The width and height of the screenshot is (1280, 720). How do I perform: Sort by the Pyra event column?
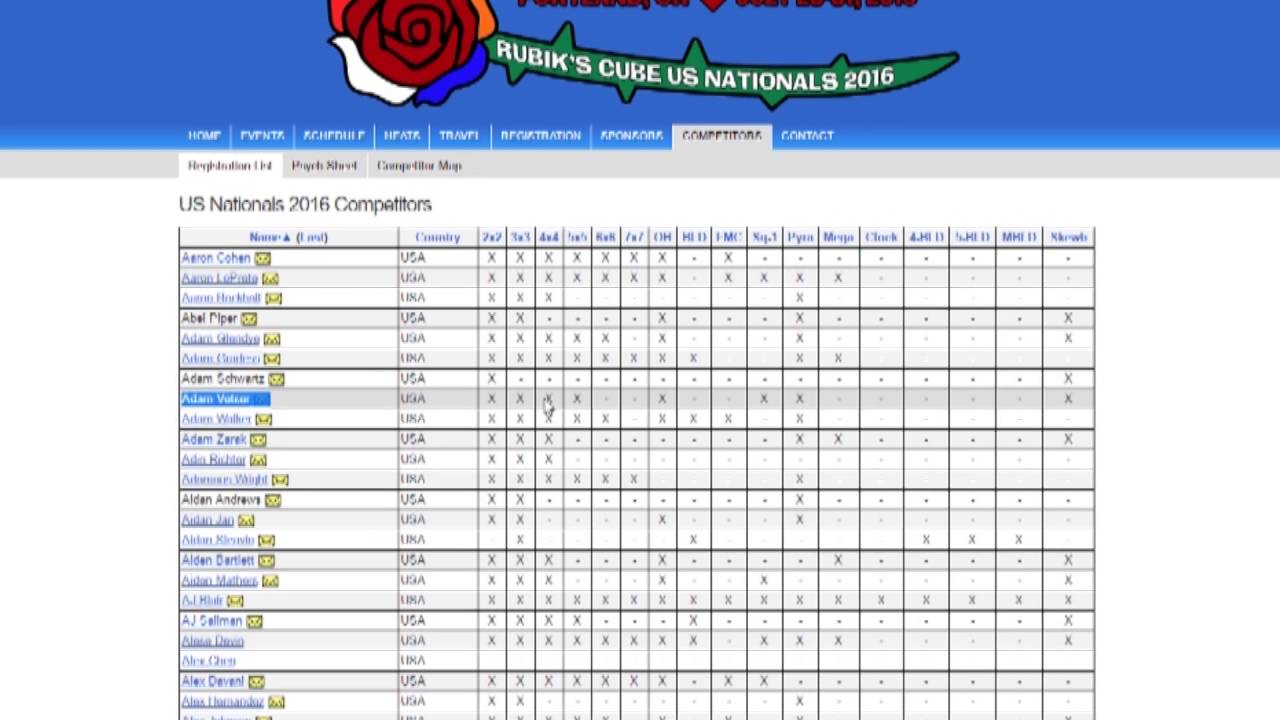click(799, 237)
